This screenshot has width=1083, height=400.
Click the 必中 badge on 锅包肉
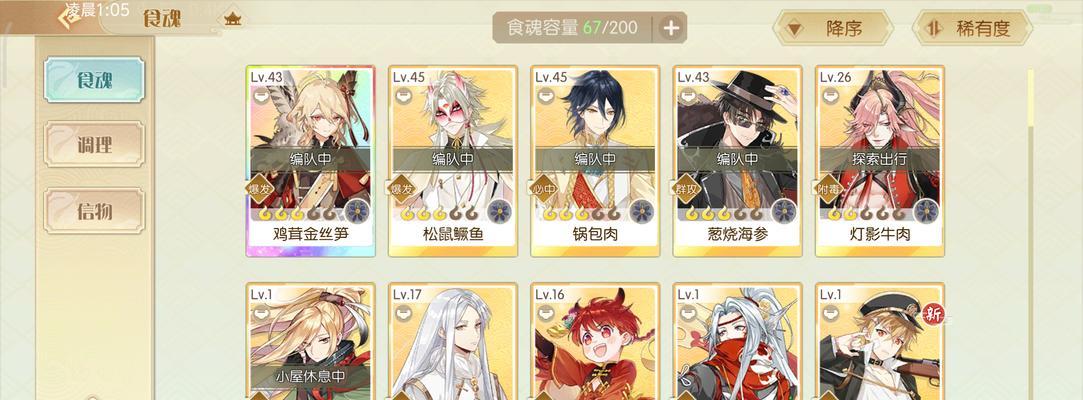545,189
